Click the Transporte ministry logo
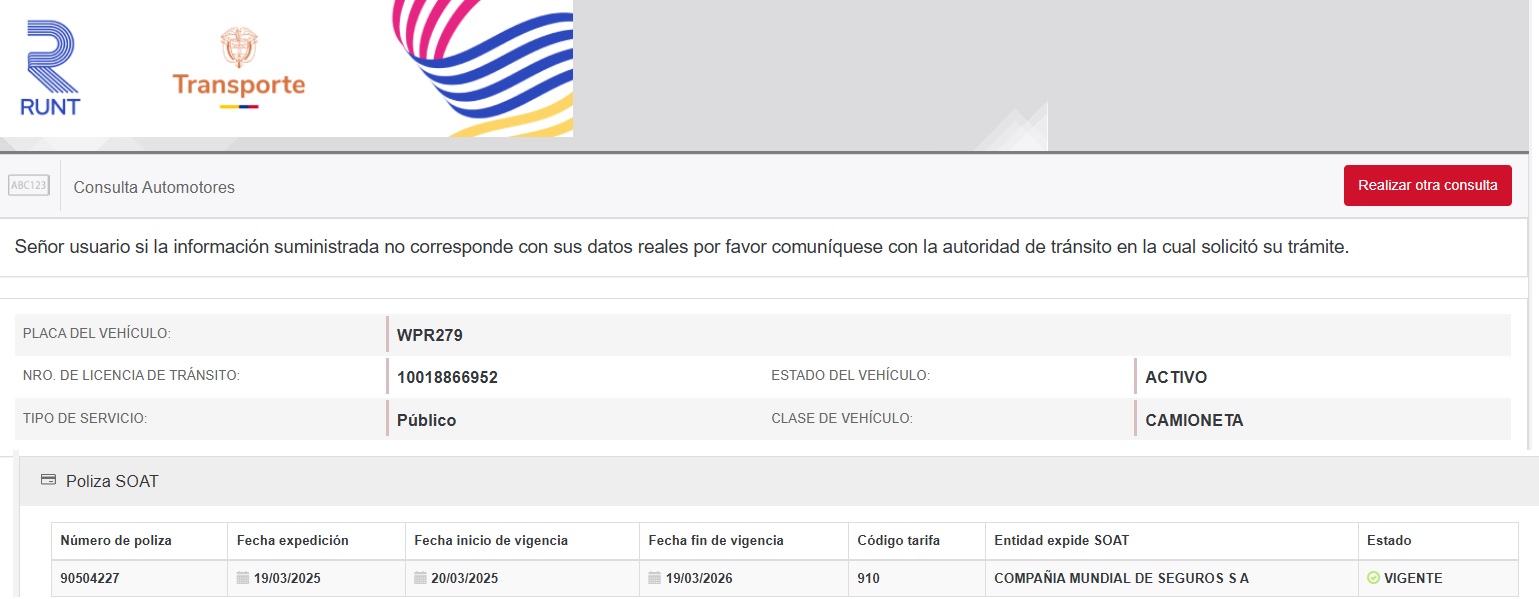This screenshot has width=1539, height=599. (x=238, y=68)
